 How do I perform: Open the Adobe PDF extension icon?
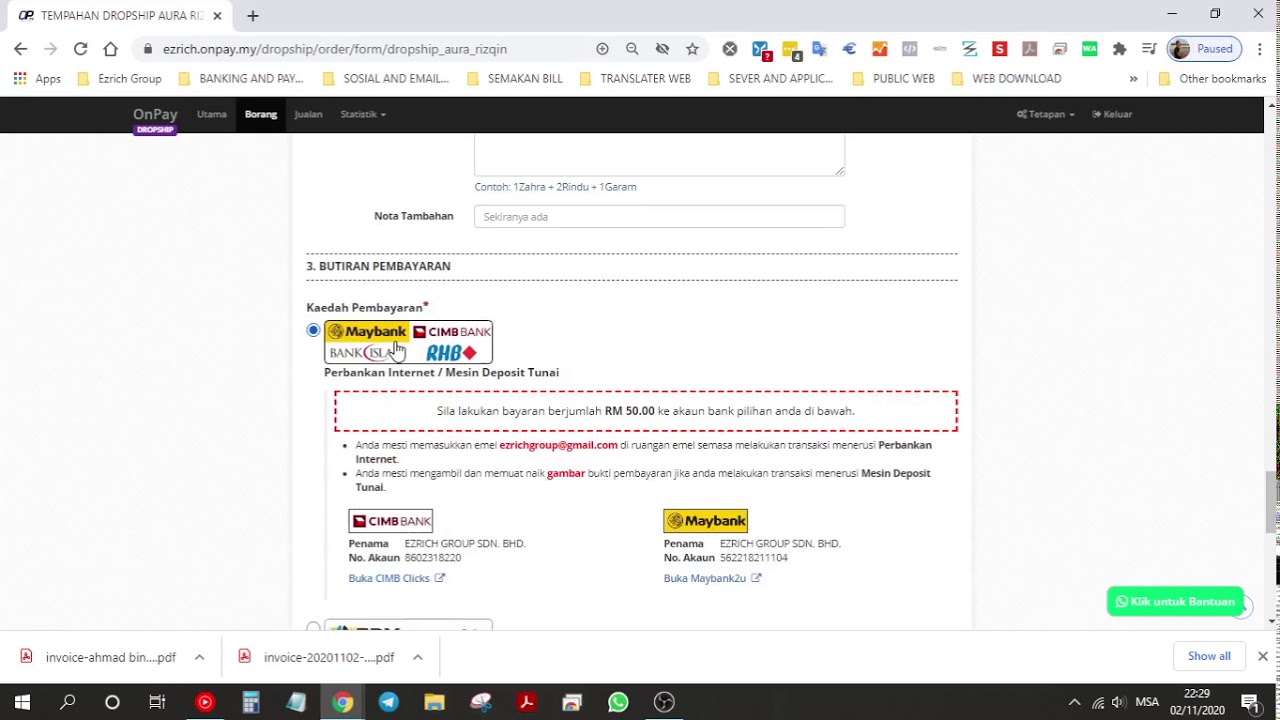tap(1029, 48)
